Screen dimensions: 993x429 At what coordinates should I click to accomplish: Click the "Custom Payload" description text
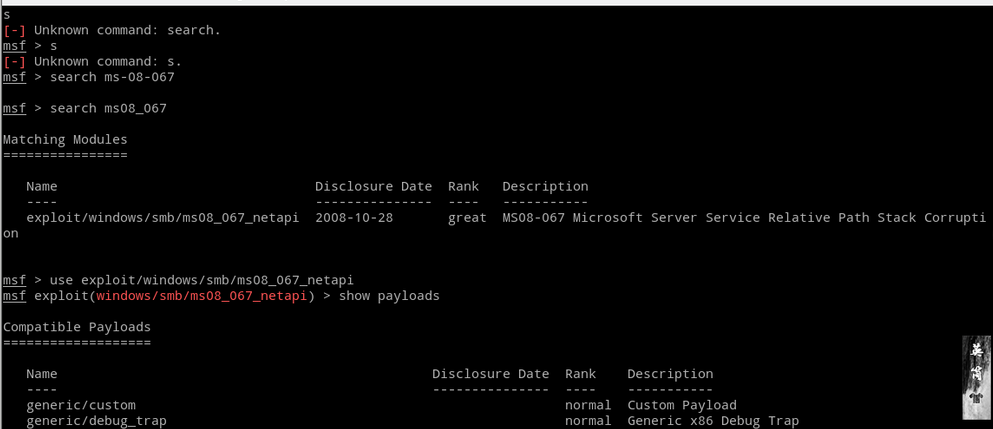point(681,405)
